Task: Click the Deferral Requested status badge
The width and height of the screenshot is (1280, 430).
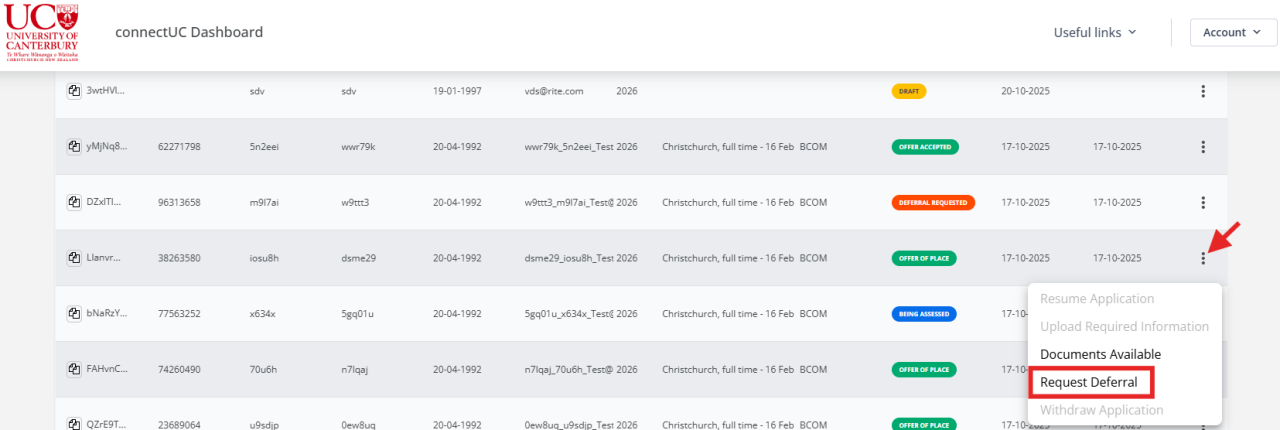Action: (x=932, y=202)
